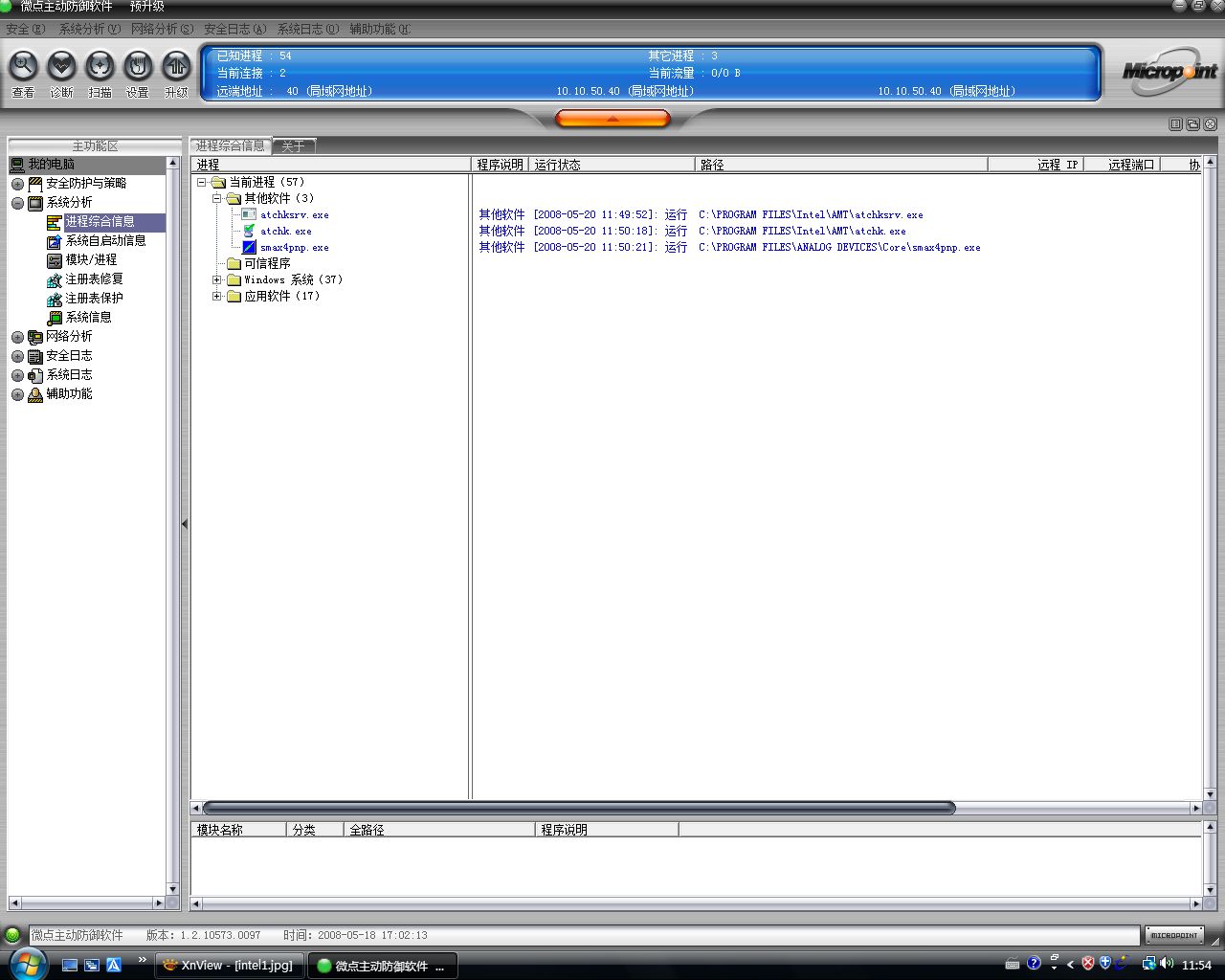Viewport: 1225px width, 980px height.
Task: Click 模块名称 column header in bottom pane
Action: click(238, 830)
